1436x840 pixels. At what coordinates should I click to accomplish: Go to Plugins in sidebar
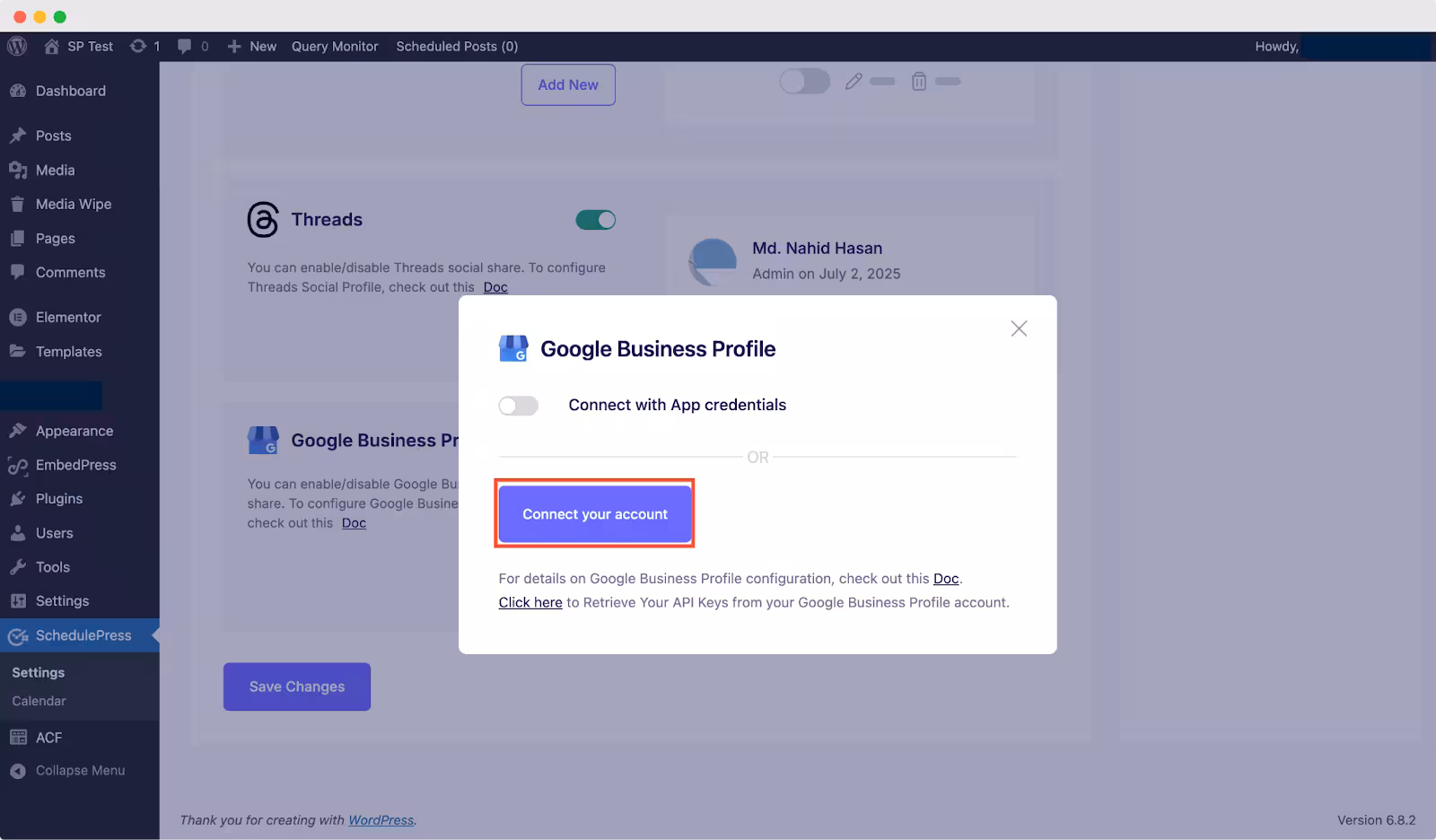[x=59, y=499]
